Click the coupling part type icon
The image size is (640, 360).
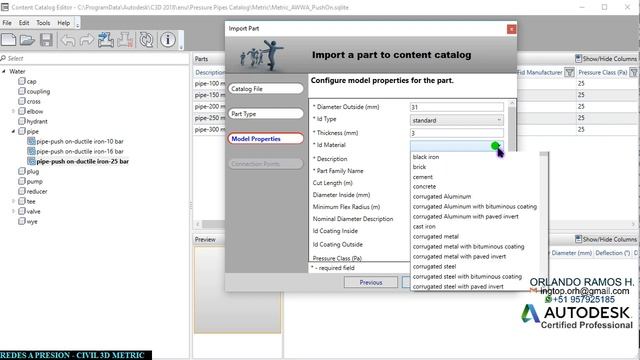[22, 91]
